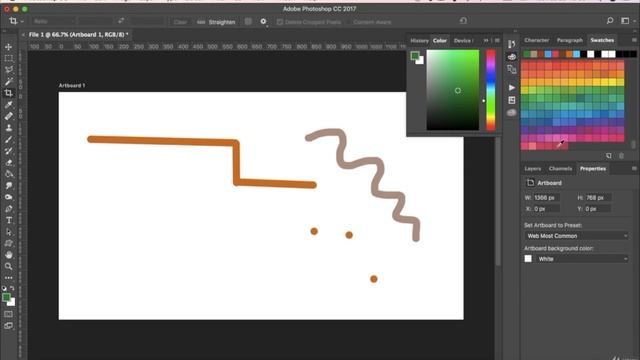Screen dimensions: 640x360
Task: Switch to the Swatches tab
Action: (x=602, y=40)
